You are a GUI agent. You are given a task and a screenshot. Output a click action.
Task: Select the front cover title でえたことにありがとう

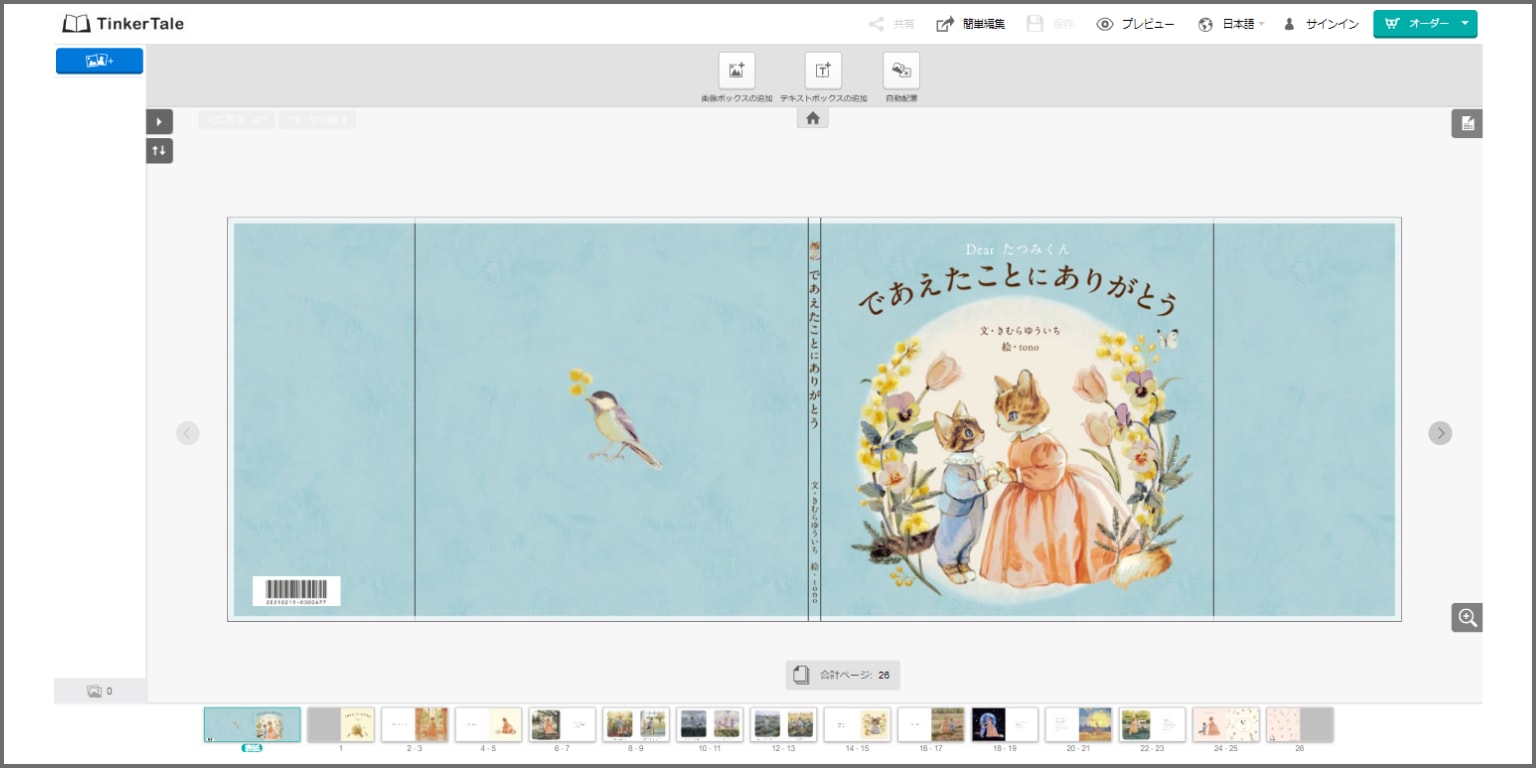pyautogui.click(x=1017, y=290)
